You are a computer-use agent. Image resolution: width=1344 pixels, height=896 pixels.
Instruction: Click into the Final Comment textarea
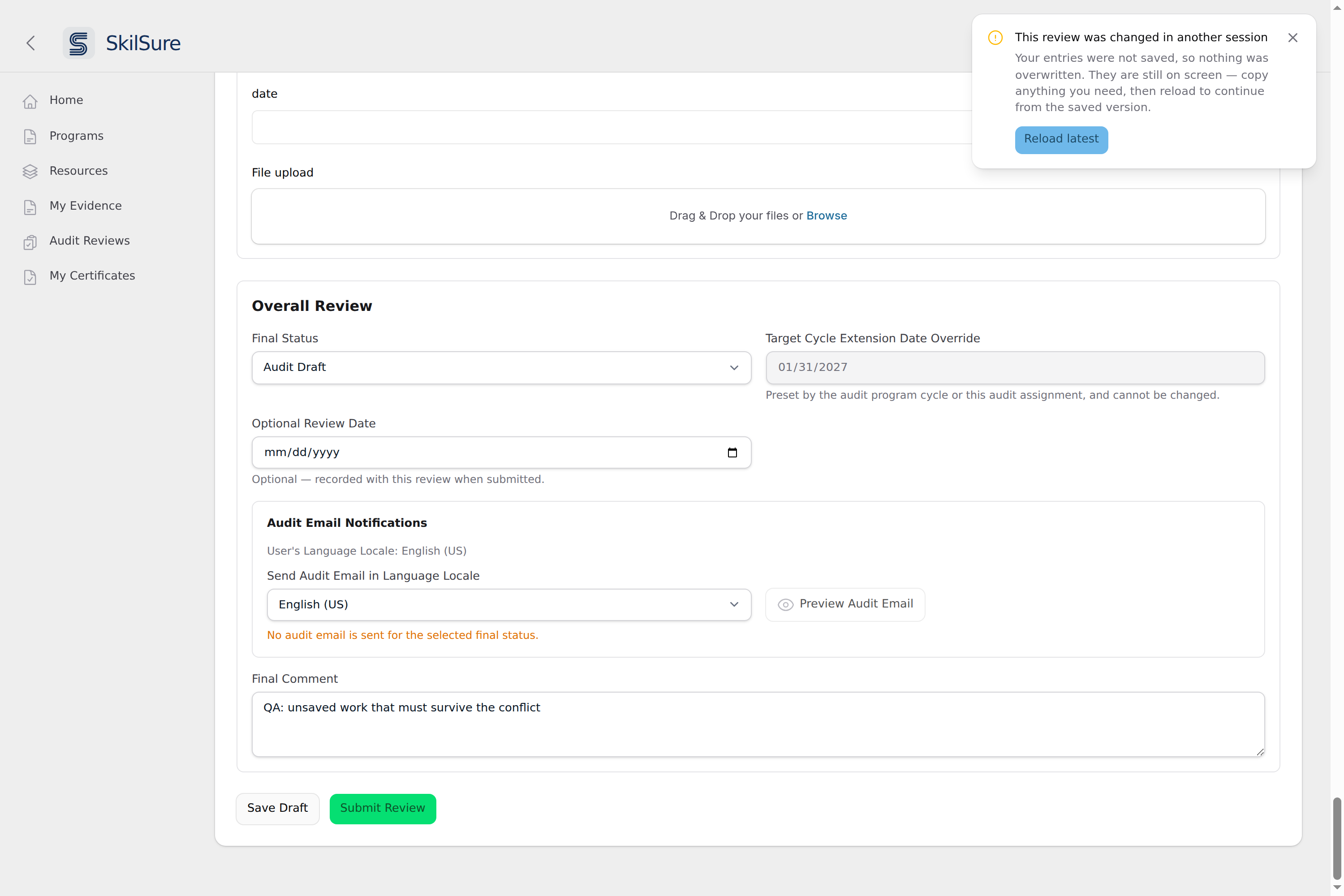[x=758, y=724]
